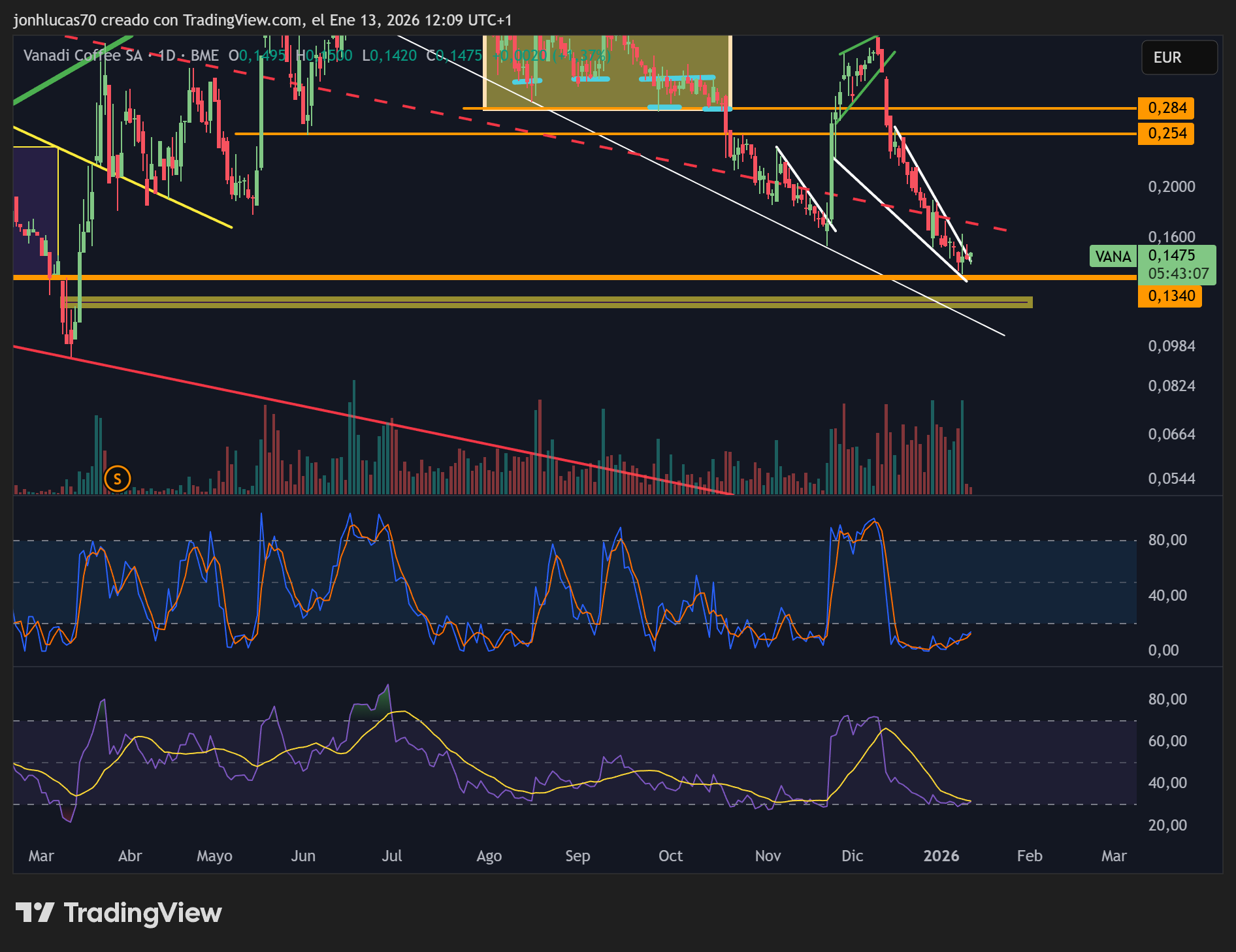Viewport: 1236px width, 952px height.
Task: Click the 1D timeframe in the title
Action: coord(167,56)
